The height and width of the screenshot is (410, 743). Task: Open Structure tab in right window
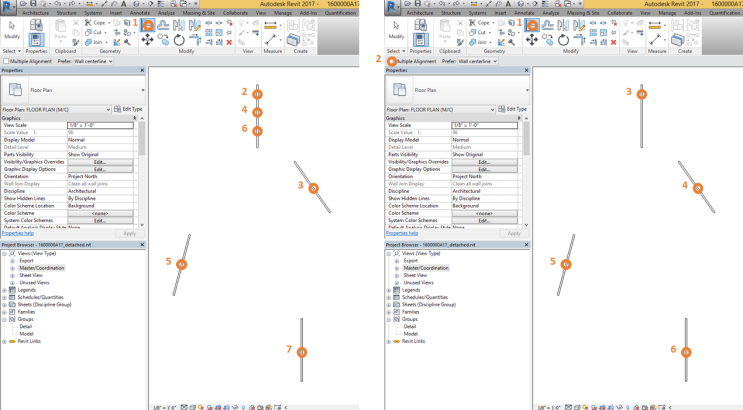coord(451,13)
